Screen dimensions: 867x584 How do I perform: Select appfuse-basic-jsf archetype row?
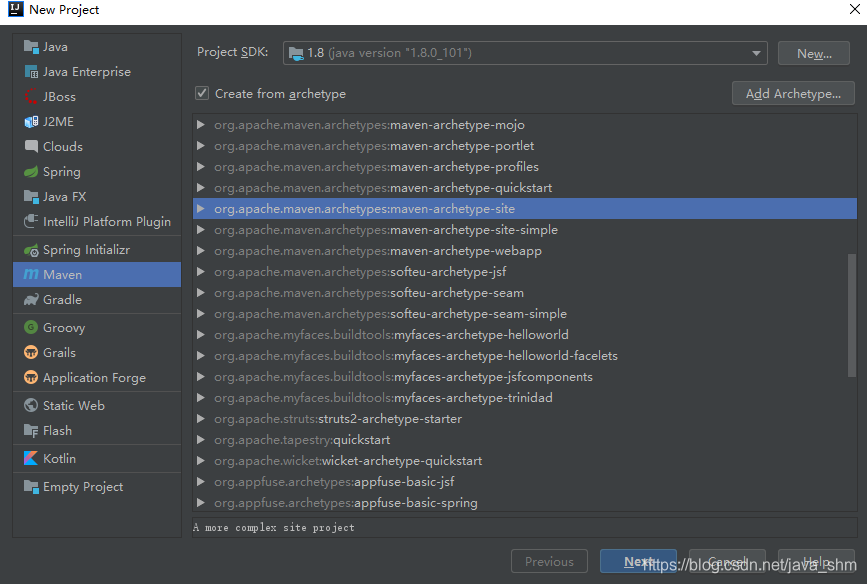coord(525,482)
